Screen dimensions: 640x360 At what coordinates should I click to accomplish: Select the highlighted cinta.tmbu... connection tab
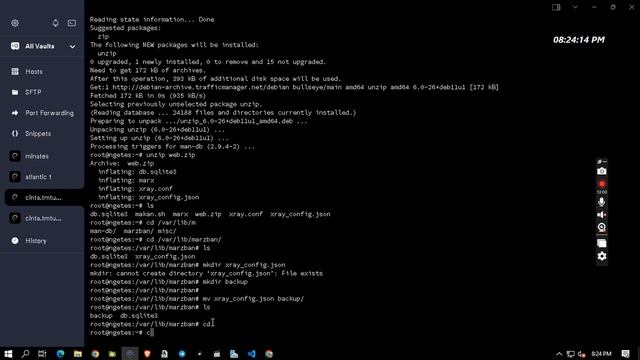click(43, 198)
